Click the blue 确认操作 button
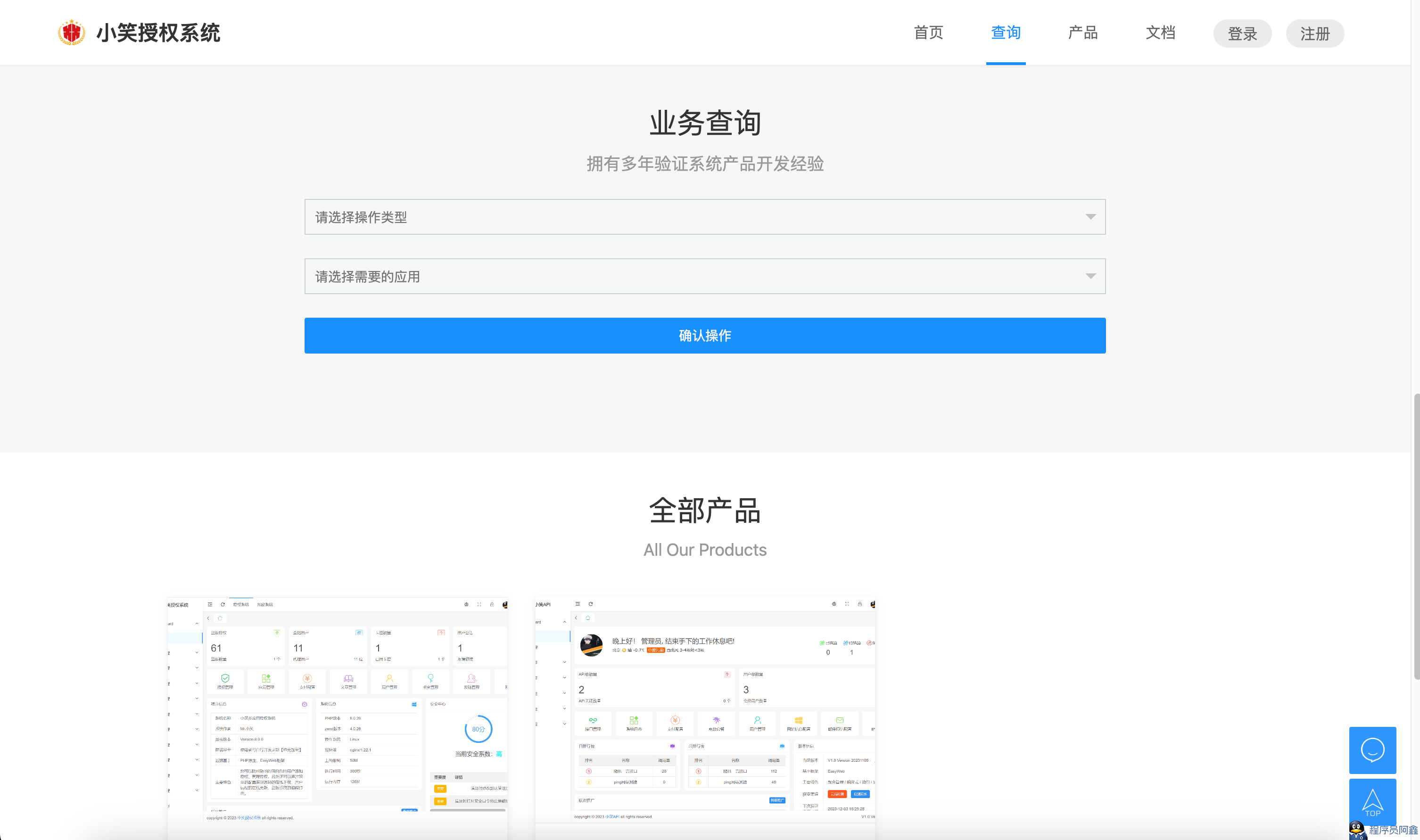This screenshot has height=840, width=1420. (705, 336)
